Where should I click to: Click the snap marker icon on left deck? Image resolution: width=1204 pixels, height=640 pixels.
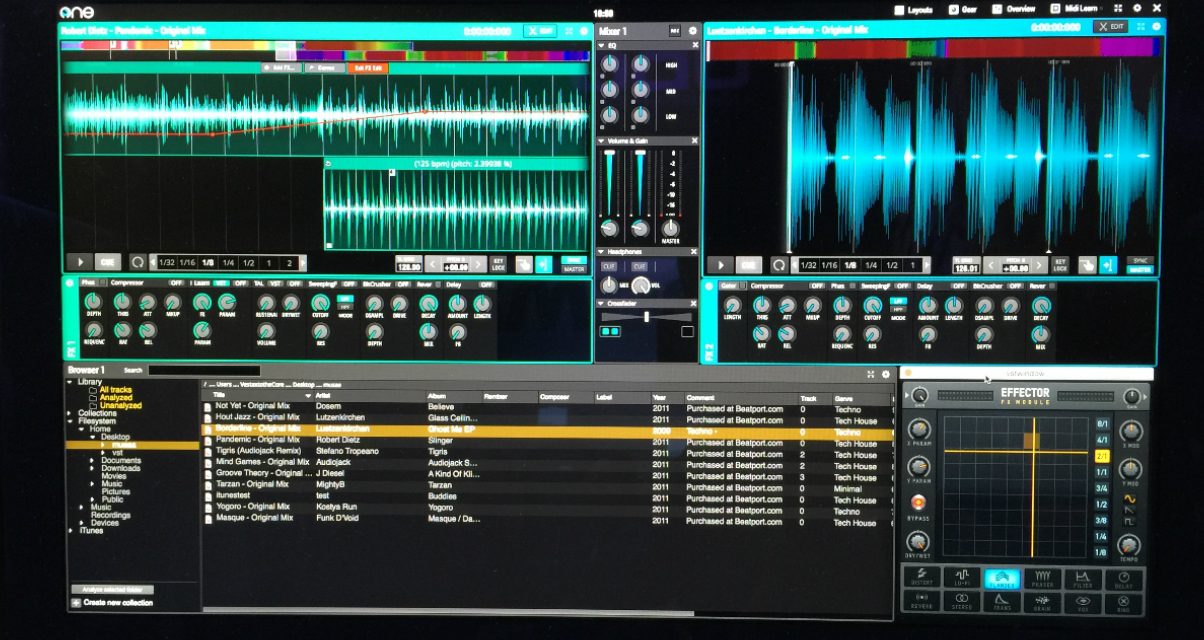[544, 264]
